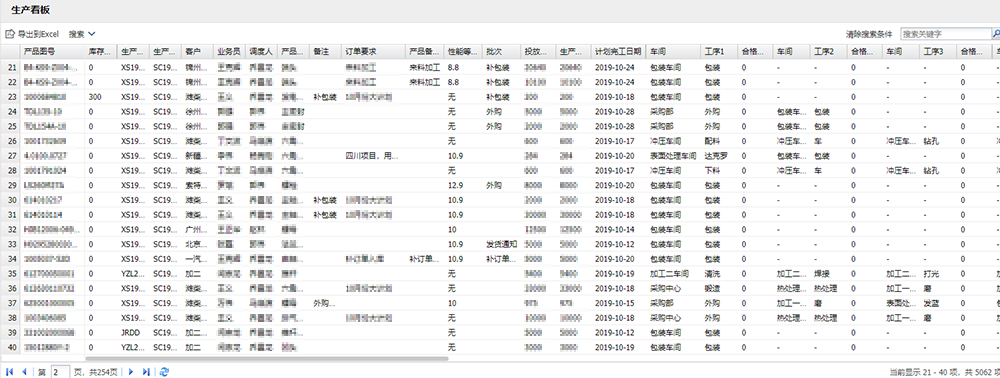
Task: Click the page number input box
Action: point(60,372)
